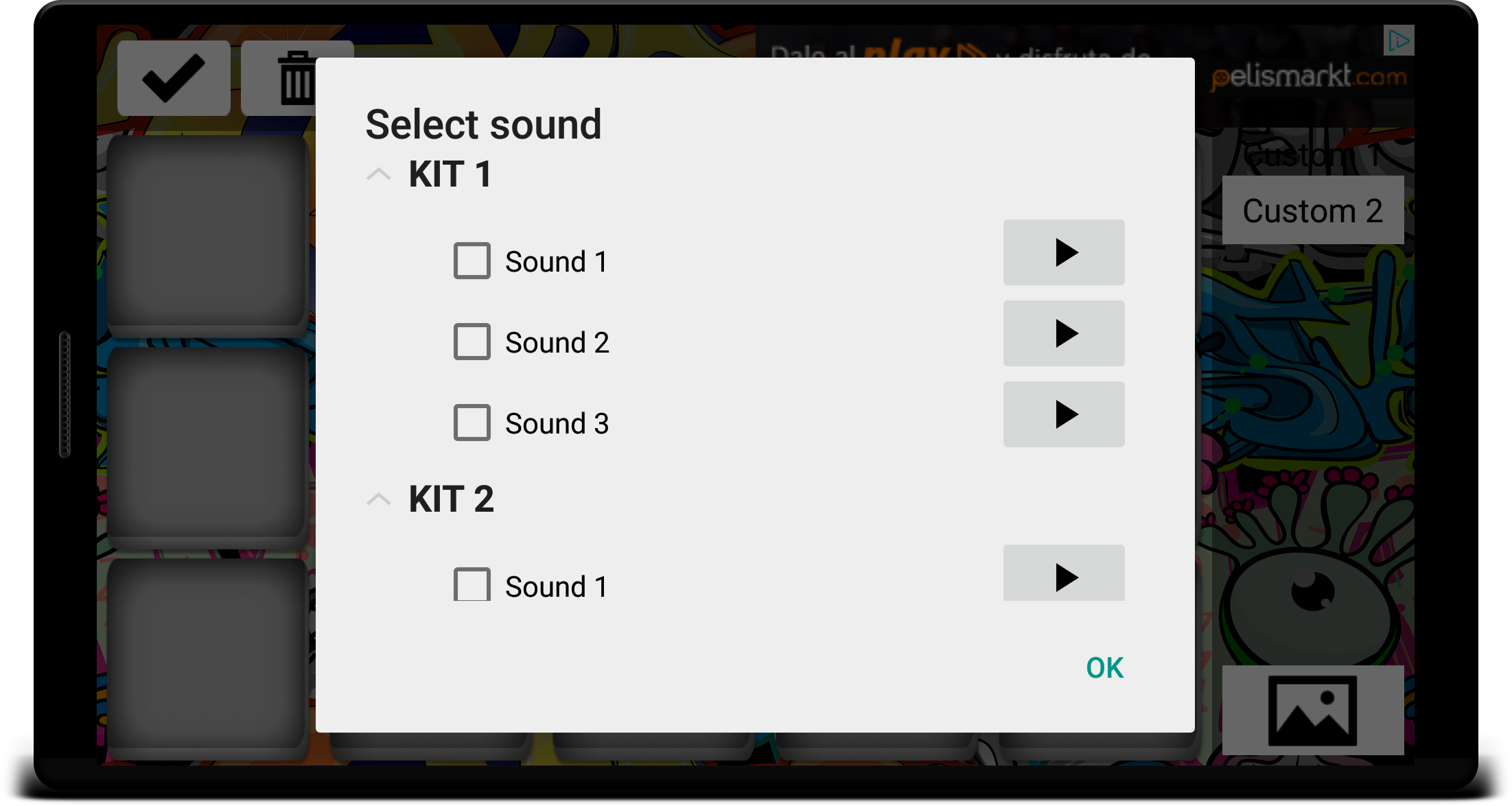Play preview of Kit 1 Sound 1
The height and width of the screenshot is (806, 1512).
point(1063,252)
